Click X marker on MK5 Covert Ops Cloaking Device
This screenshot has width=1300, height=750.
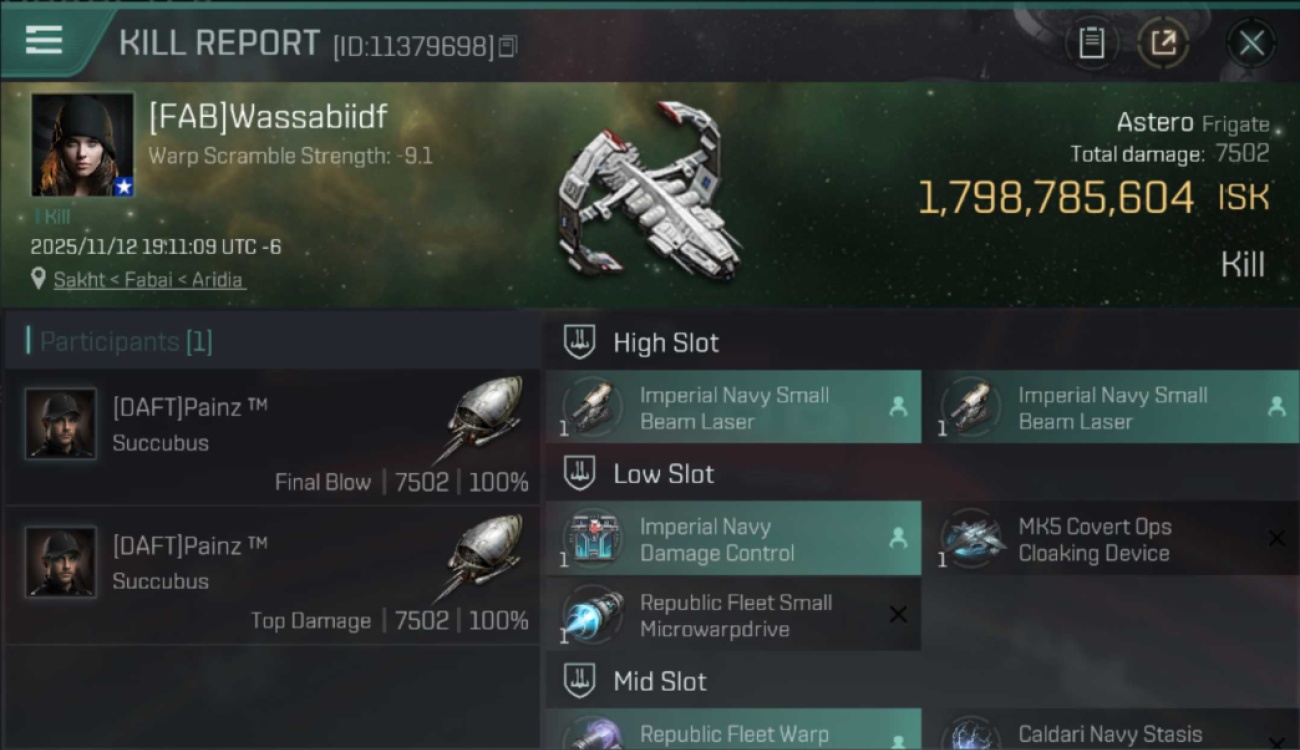click(x=1277, y=538)
